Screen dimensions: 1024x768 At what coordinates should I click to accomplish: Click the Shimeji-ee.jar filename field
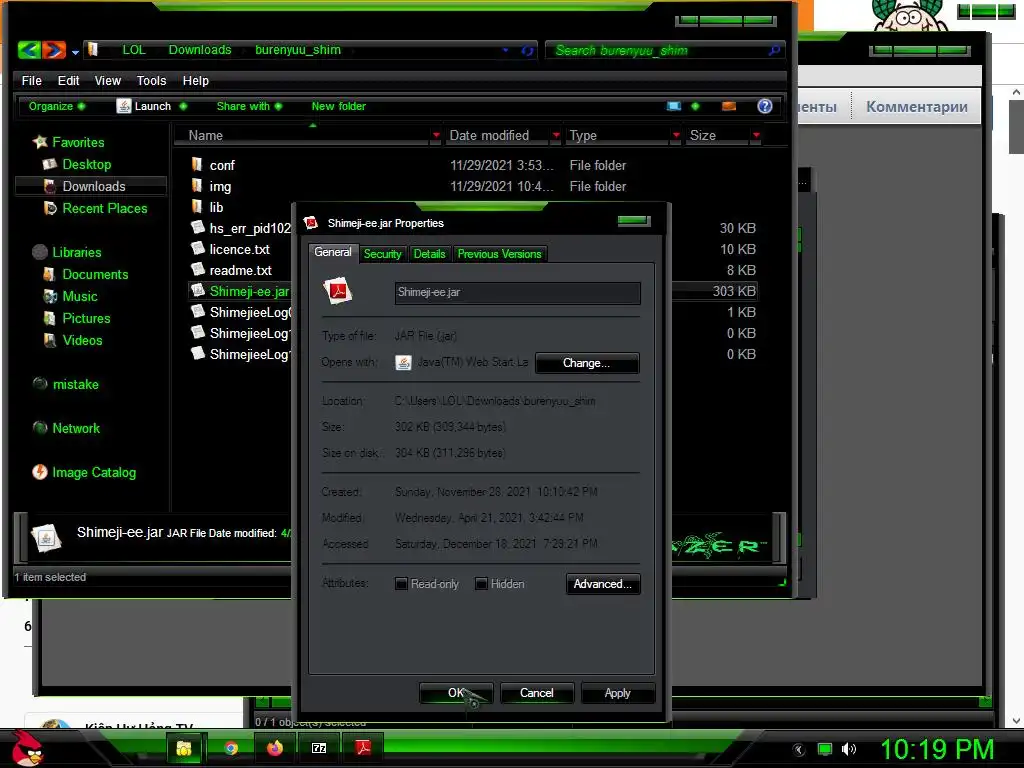(517, 293)
